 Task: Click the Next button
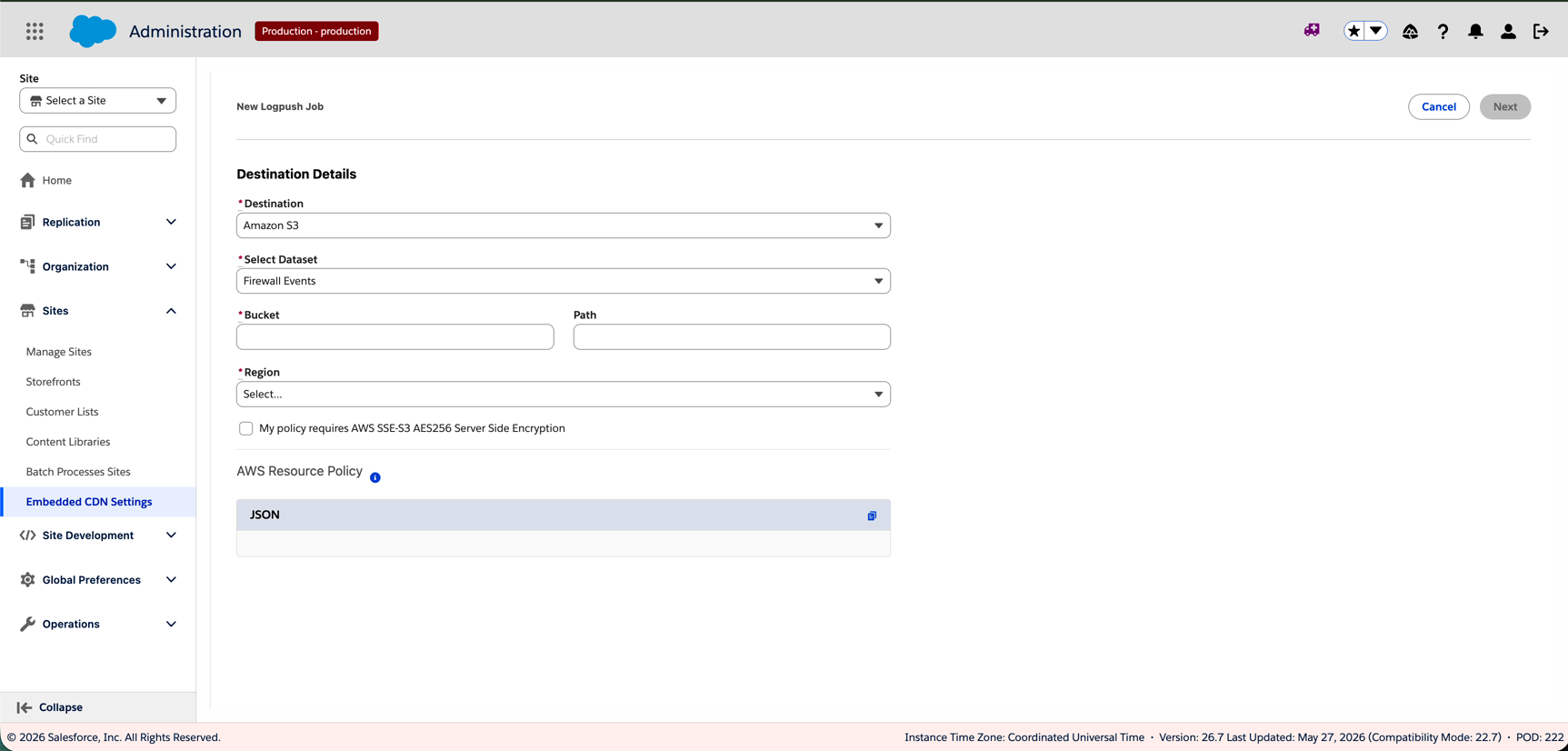point(1505,106)
